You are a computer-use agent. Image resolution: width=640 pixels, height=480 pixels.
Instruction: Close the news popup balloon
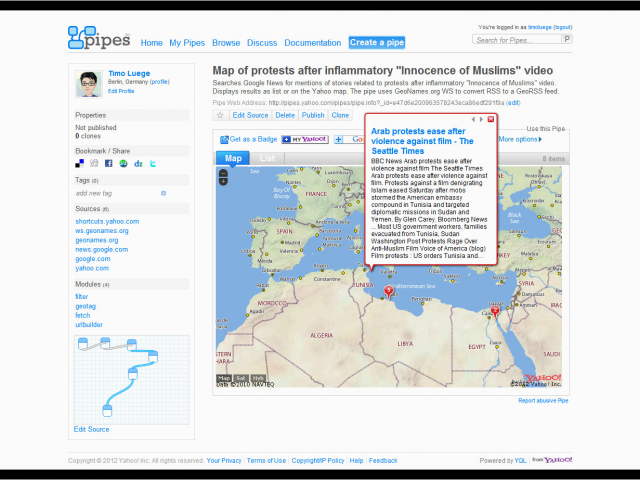491,119
